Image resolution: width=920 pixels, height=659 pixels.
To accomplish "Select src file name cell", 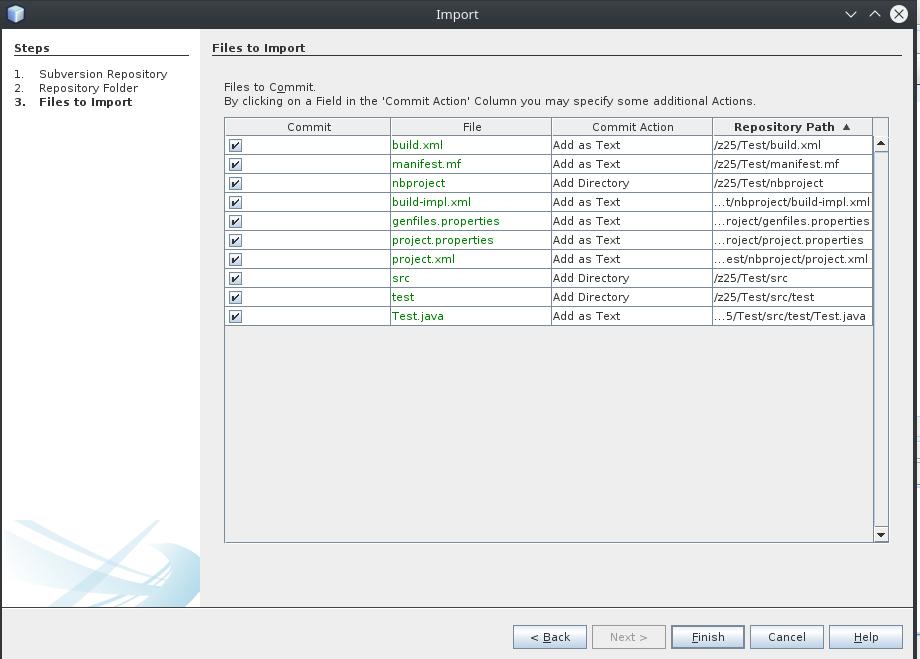I will (471, 278).
